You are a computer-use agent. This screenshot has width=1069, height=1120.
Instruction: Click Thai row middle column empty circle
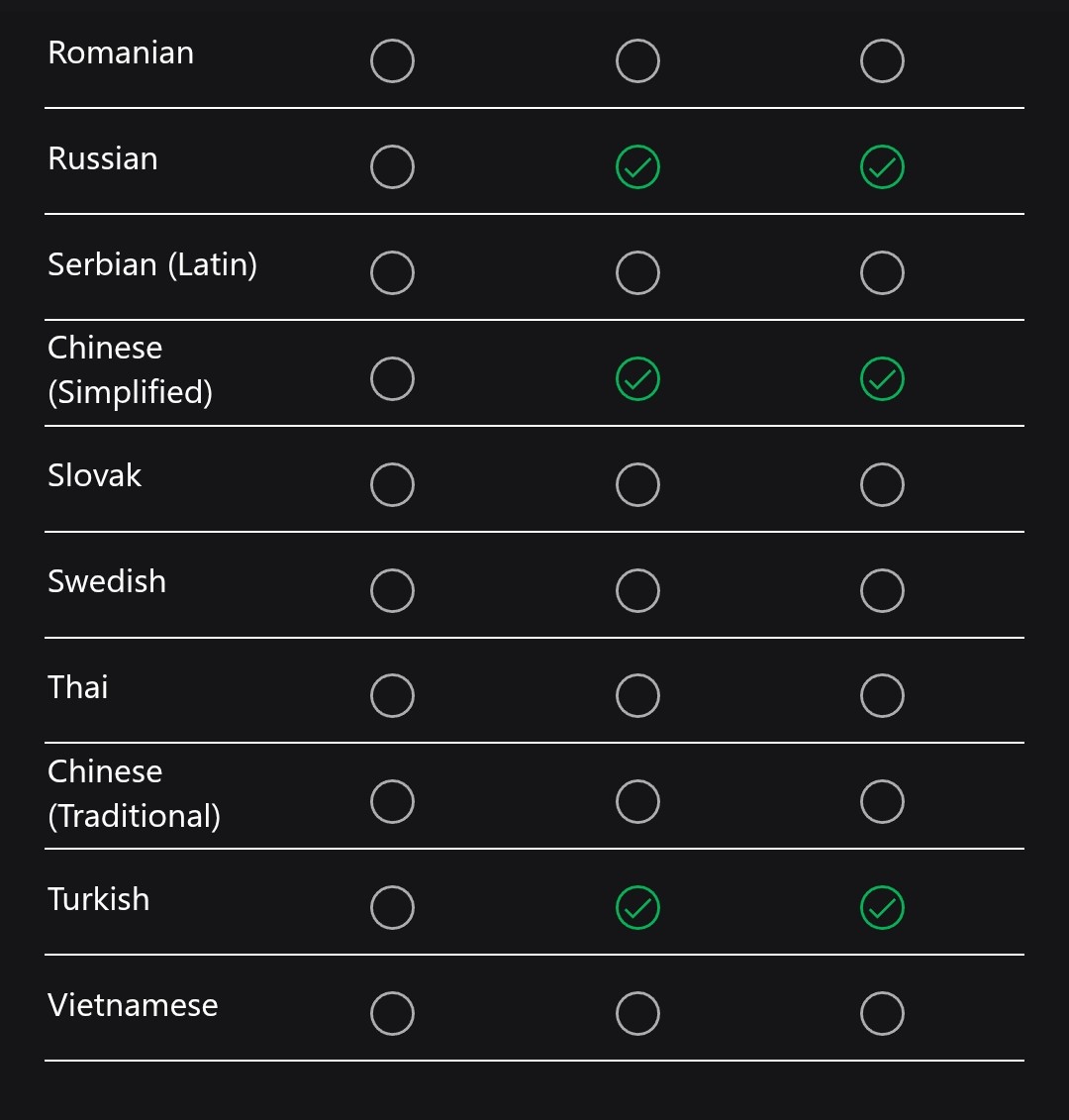click(x=637, y=695)
